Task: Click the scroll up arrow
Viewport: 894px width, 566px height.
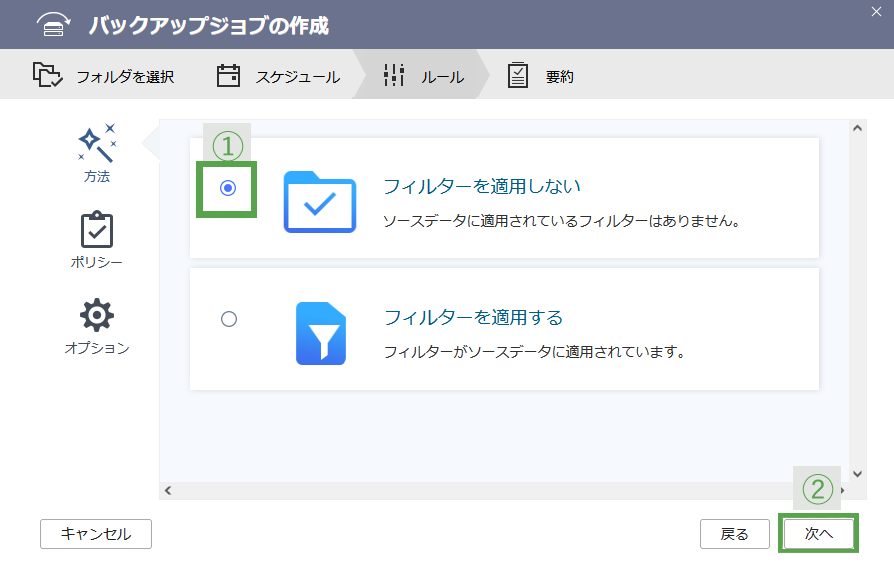Action: 858,128
